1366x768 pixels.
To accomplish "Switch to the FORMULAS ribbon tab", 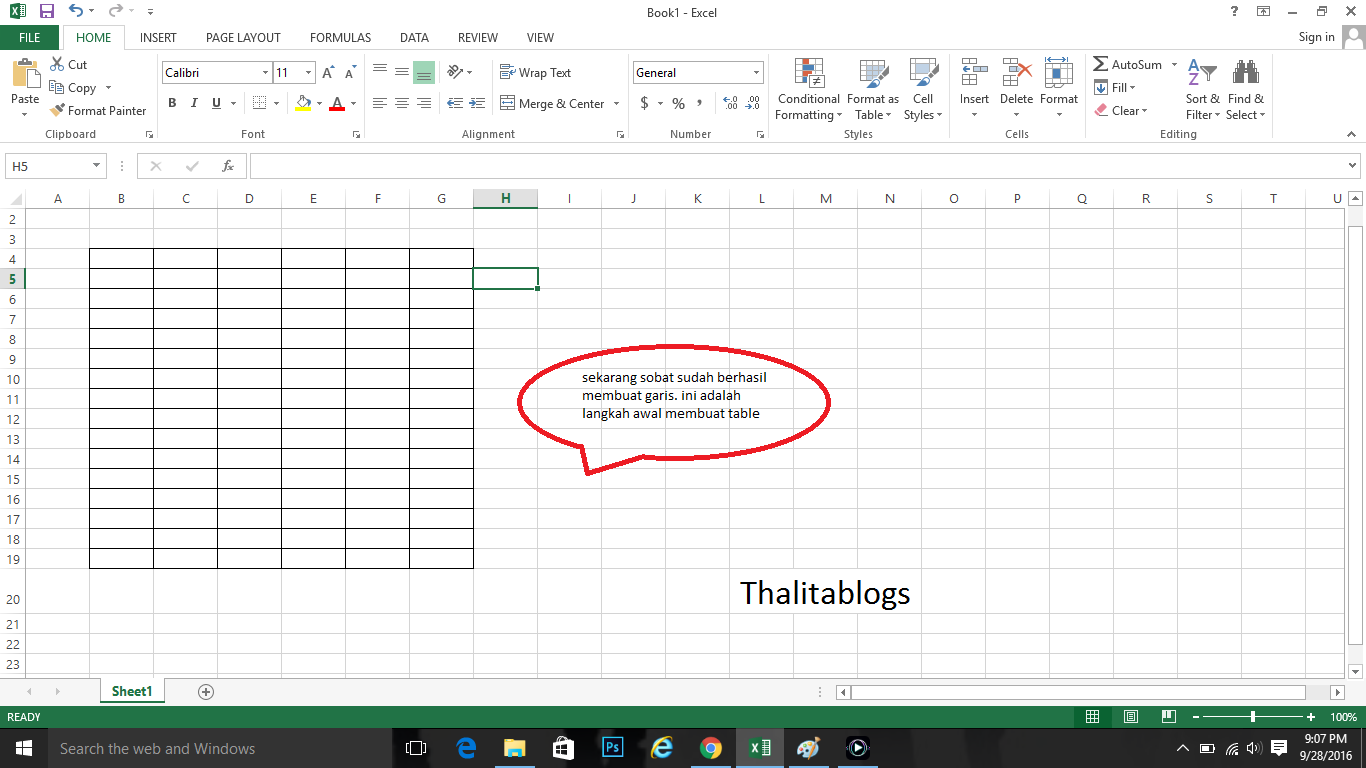I will tap(340, 37).
